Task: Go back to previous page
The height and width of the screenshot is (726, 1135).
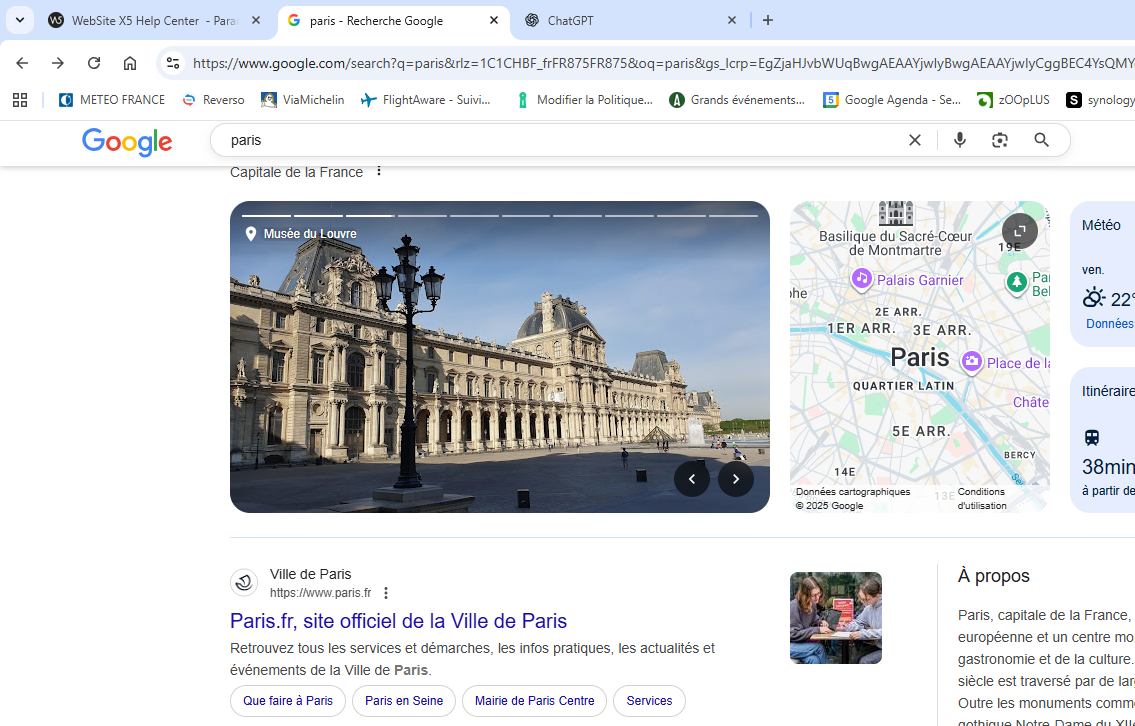Action: tap(22, 63)
